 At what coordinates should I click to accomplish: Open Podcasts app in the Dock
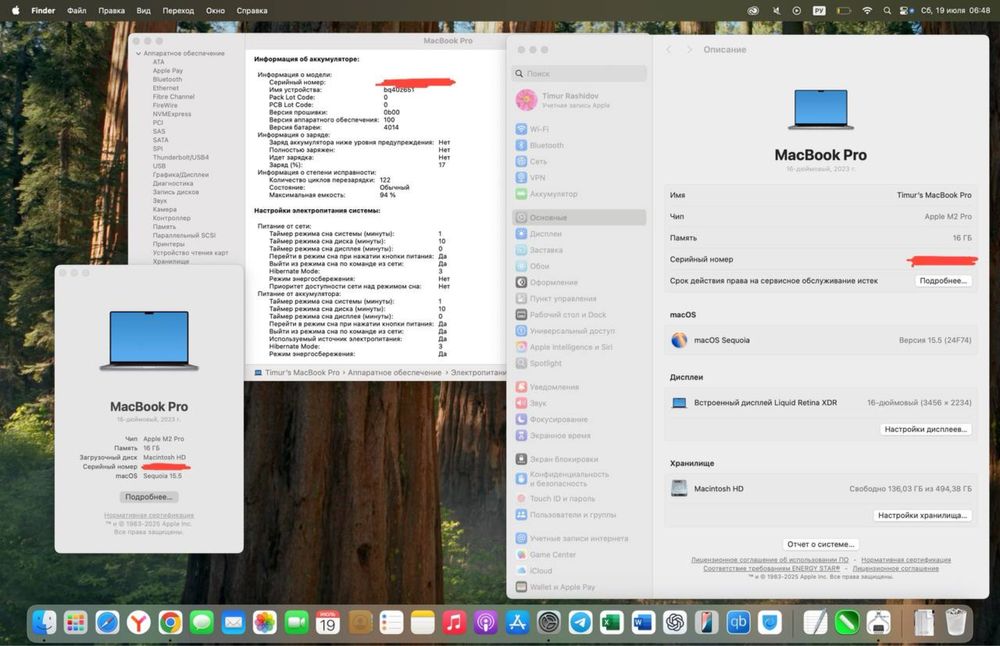pos(485,622)
